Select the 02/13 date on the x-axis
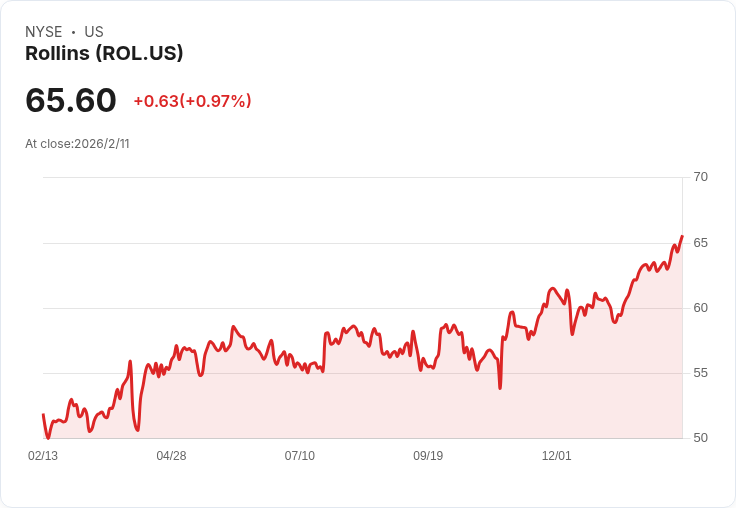The image size is (736, 508). click(43, 456)
